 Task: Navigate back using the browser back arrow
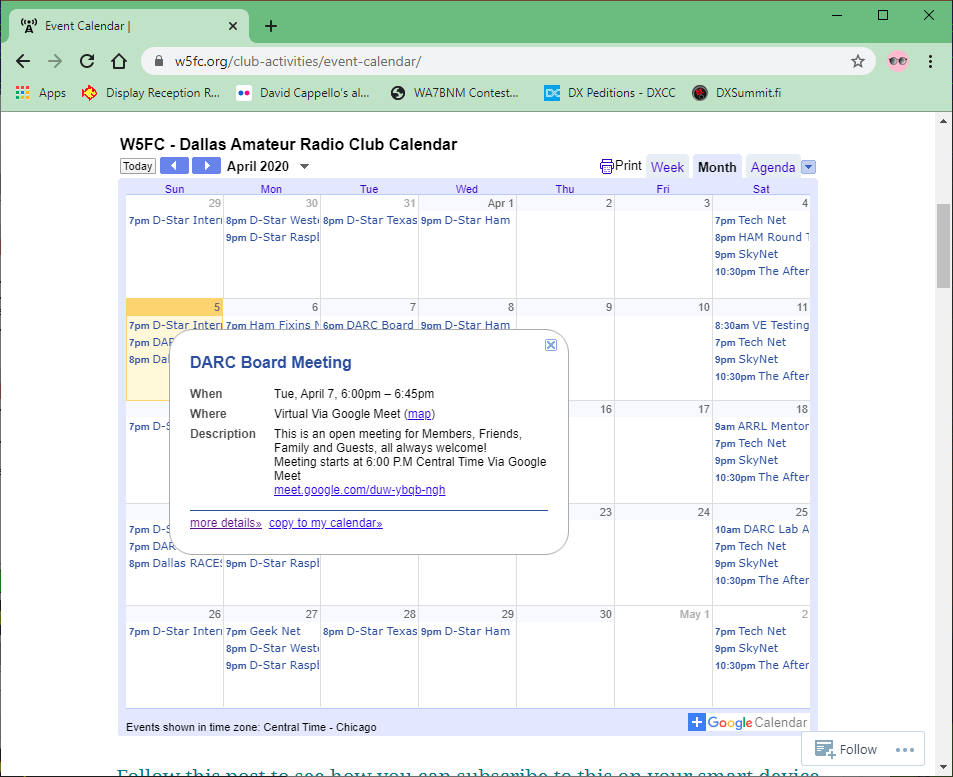click(x=23, y=61)
